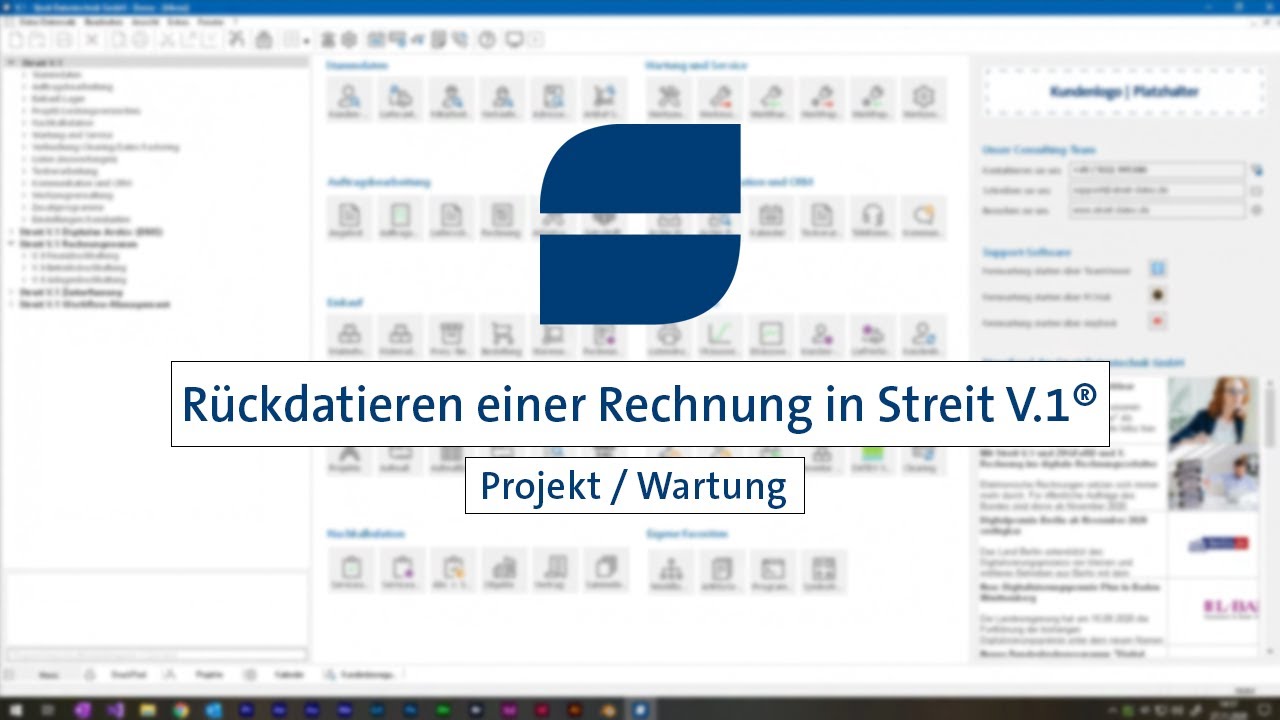Screen dimensions: 1280x720
Task: Expand Streit V.1 Zeiterfassung node
Action: (x=11, y=292)
